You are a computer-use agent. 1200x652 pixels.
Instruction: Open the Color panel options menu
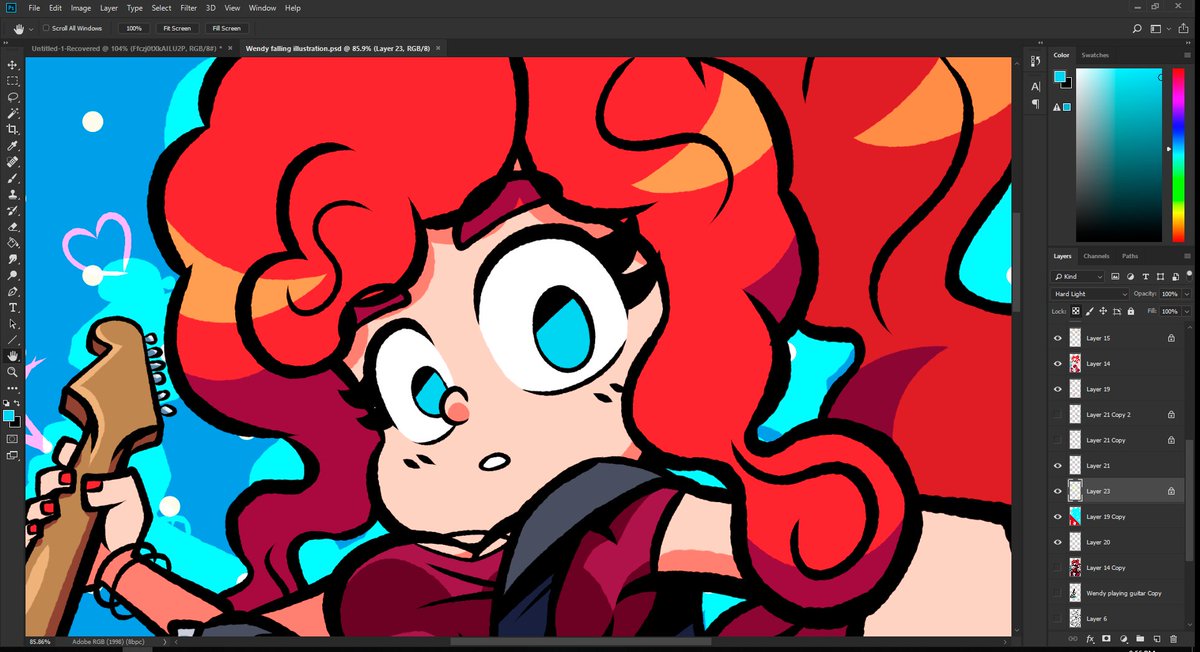(1188, 55)
